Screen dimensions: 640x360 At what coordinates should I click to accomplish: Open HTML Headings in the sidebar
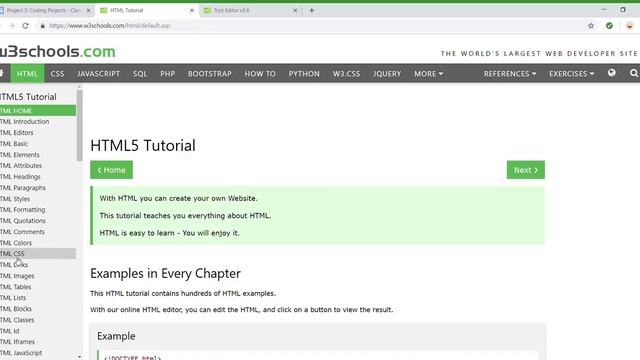point(38,177)
